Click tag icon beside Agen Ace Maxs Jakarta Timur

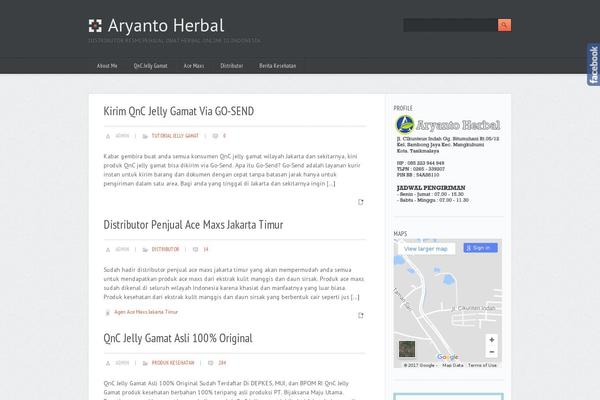click(108, 312)
